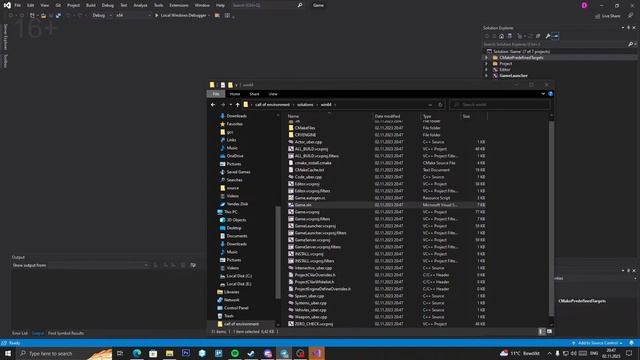Open the x64 platform dropdown
Image resolution: width=640 pixels, height=360 pixels.
[133, 16]
